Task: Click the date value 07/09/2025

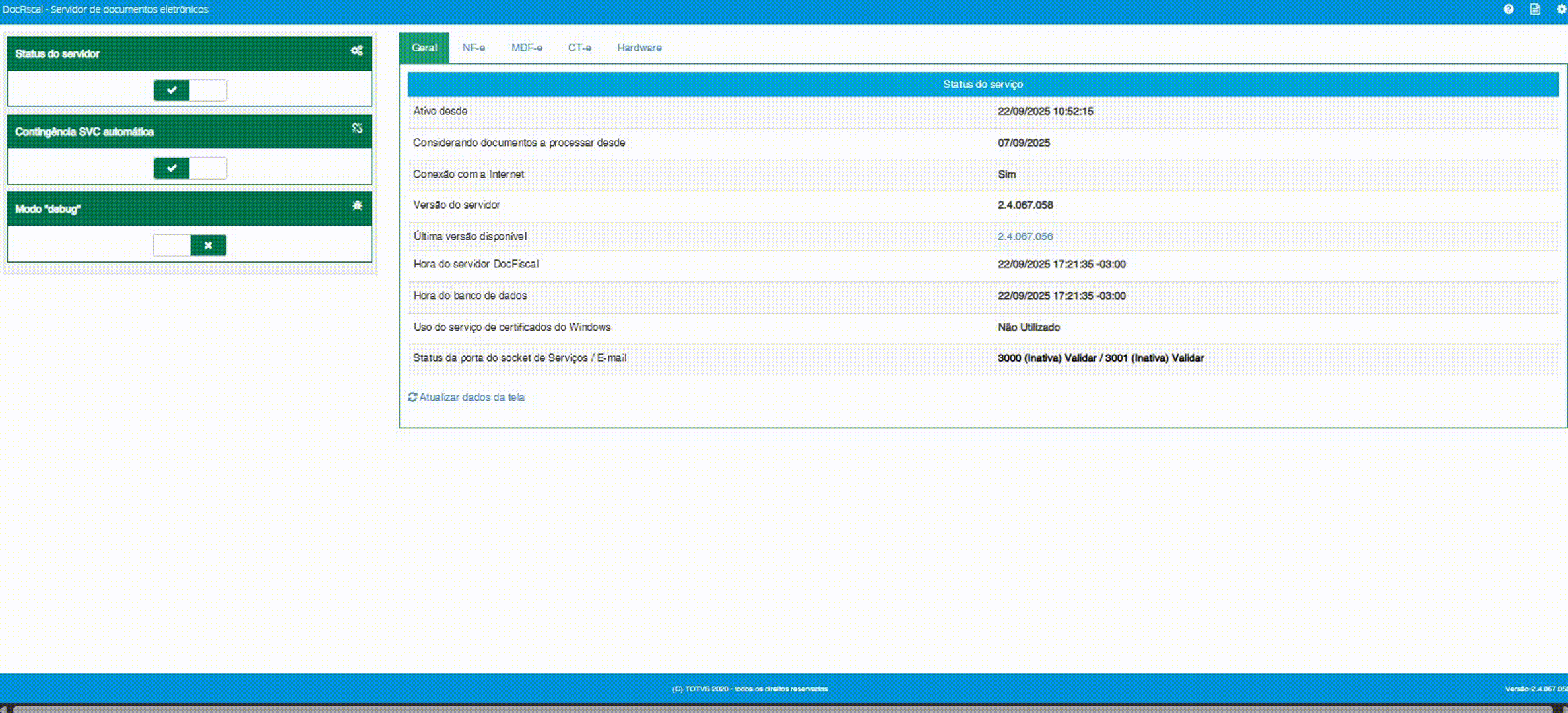Action: coord(1024,143)
